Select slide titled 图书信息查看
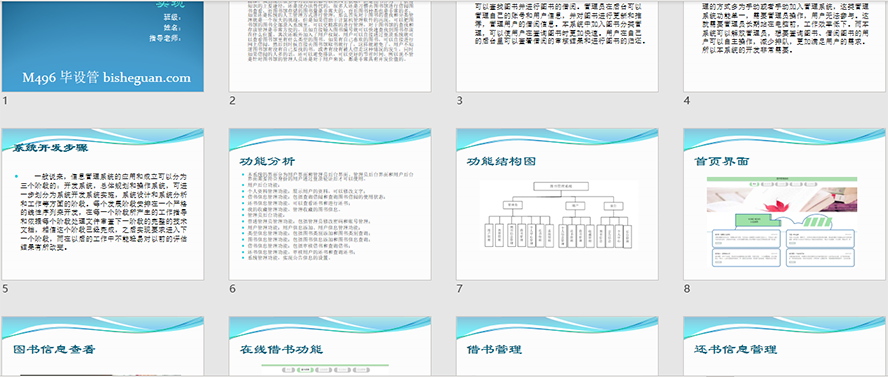 [103, 346]
